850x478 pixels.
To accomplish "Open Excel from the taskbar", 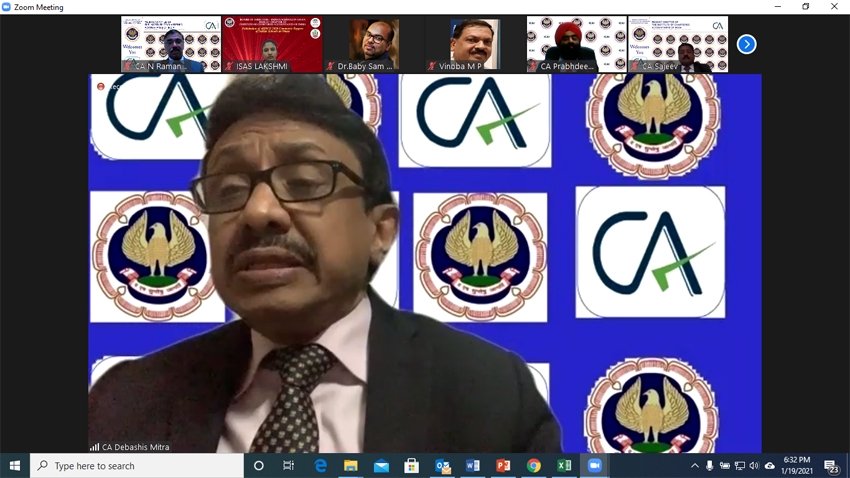I will (564, 466).
